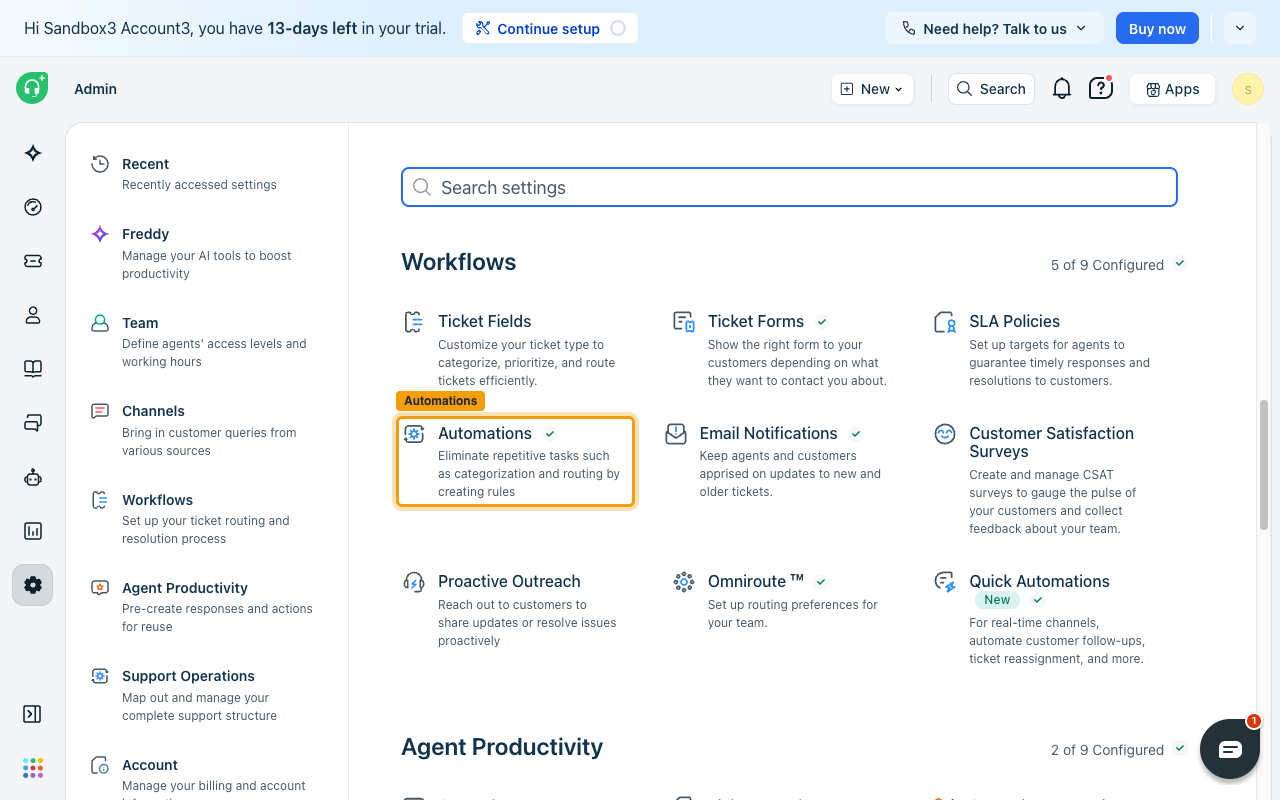Open the user profile avatar

pos(1248,89)
